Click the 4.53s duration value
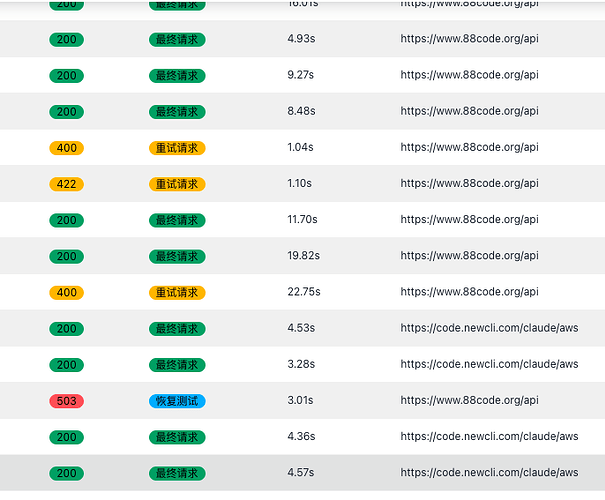 point(301,328)
